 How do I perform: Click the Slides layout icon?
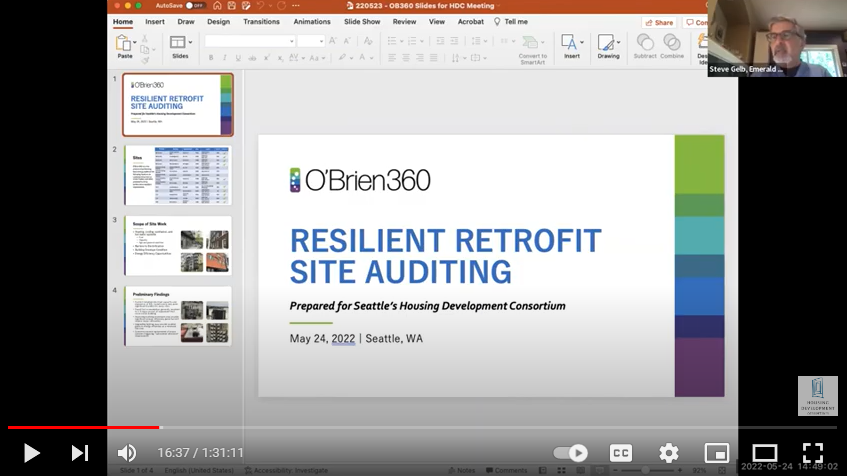tap(177, 42)
